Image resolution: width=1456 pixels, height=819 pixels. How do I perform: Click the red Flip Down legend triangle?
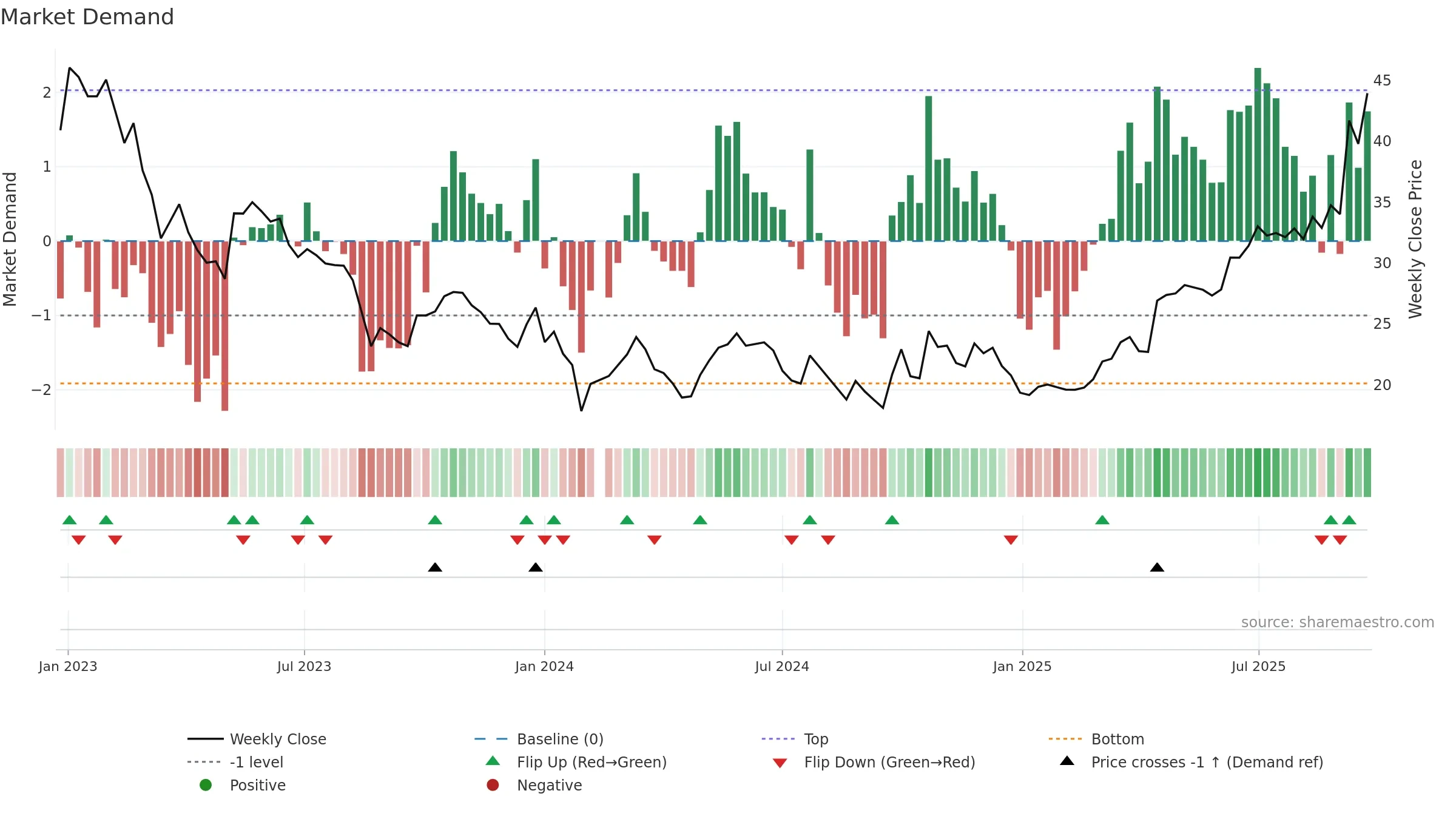click(x=780, y=763)
